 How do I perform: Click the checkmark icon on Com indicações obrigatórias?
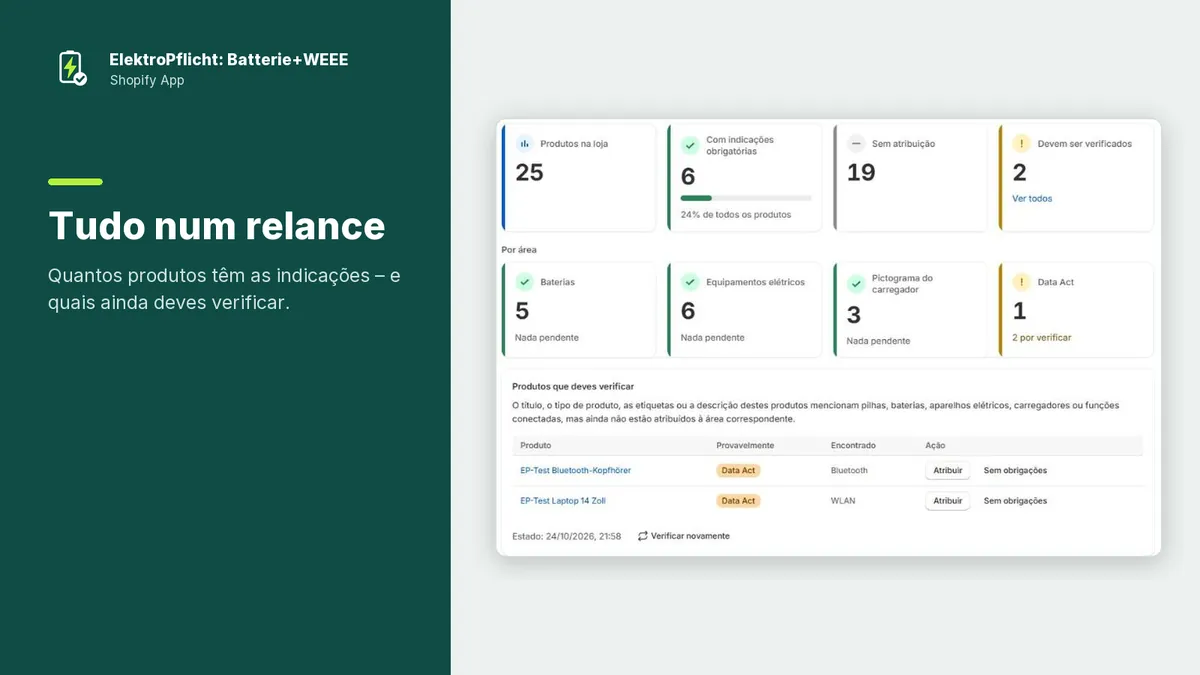coord(690,145)
